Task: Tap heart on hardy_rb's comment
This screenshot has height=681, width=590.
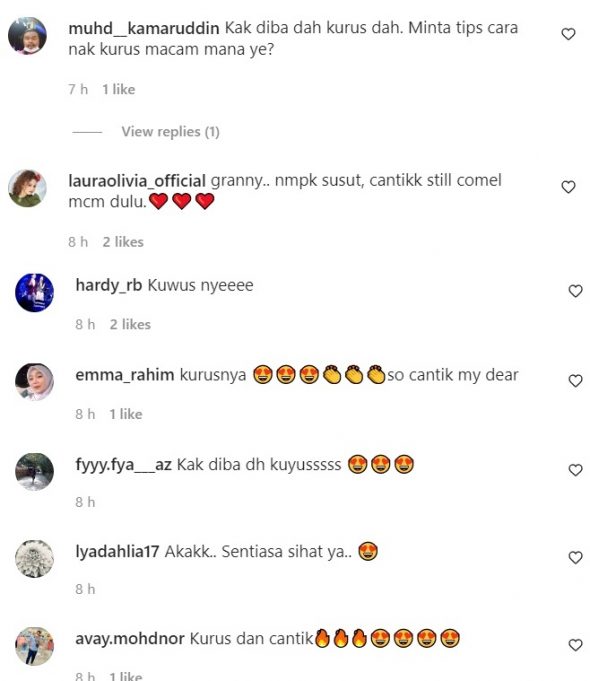Action: click(x=575, y=291)
